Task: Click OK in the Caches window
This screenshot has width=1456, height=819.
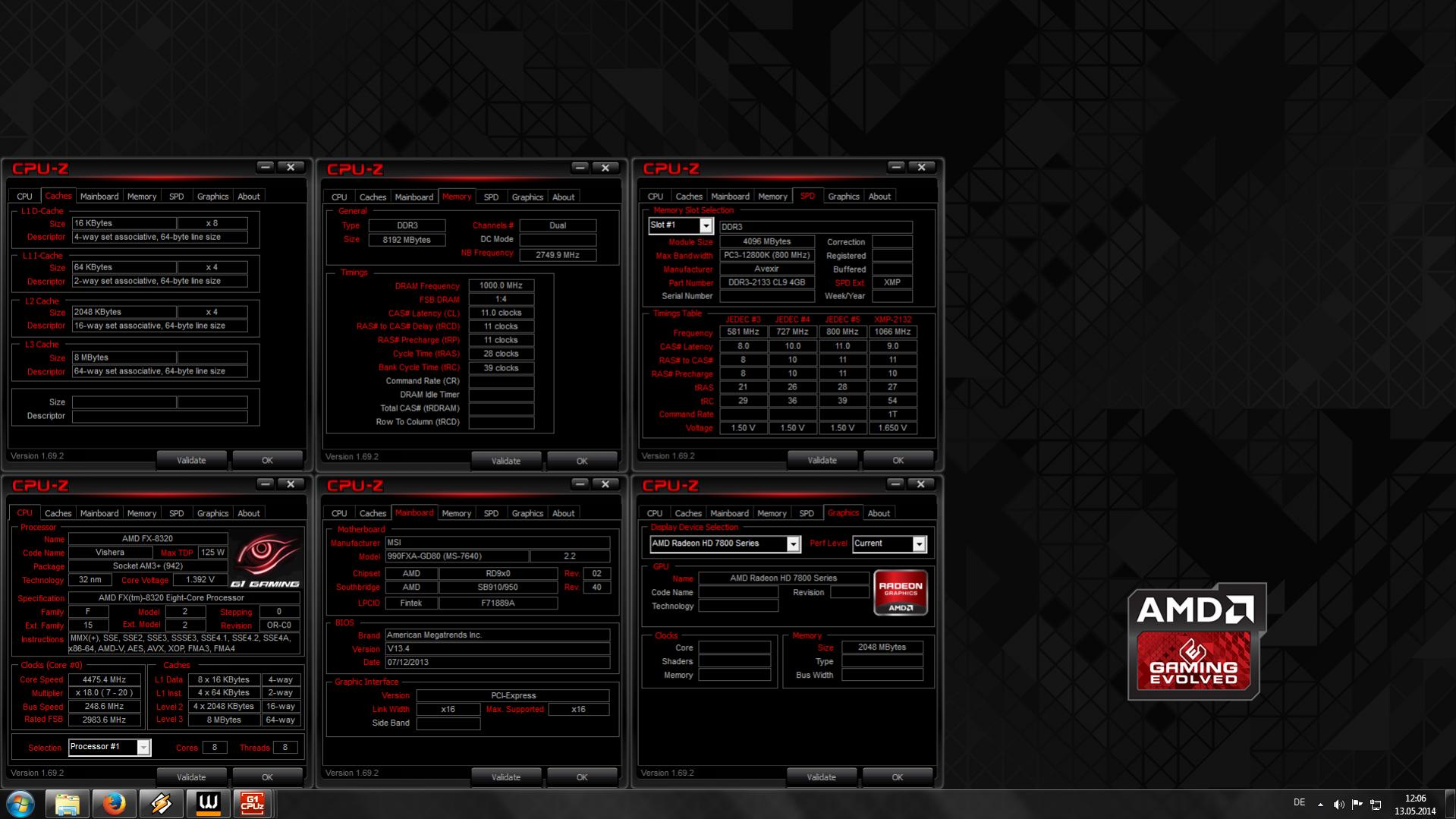Action: click(267, 460)
